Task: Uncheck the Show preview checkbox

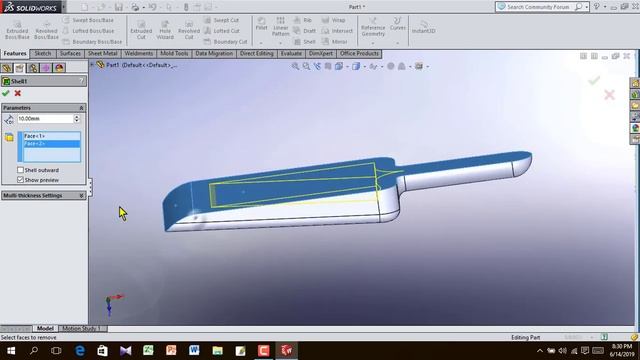Action: [x=20, y=180]
